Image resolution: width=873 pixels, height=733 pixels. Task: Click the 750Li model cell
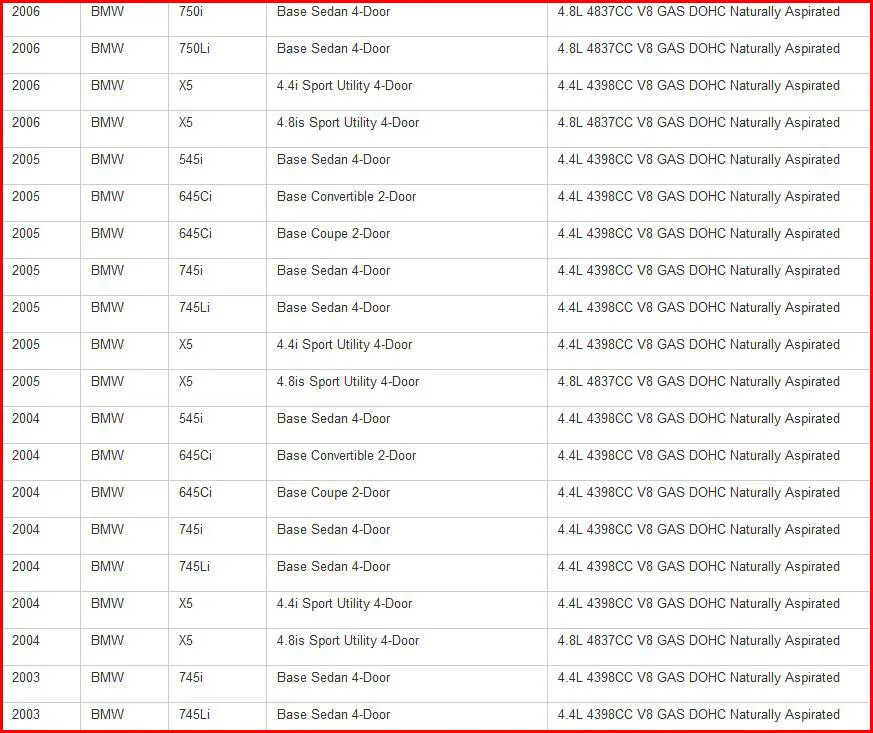[x=194, y=48]
